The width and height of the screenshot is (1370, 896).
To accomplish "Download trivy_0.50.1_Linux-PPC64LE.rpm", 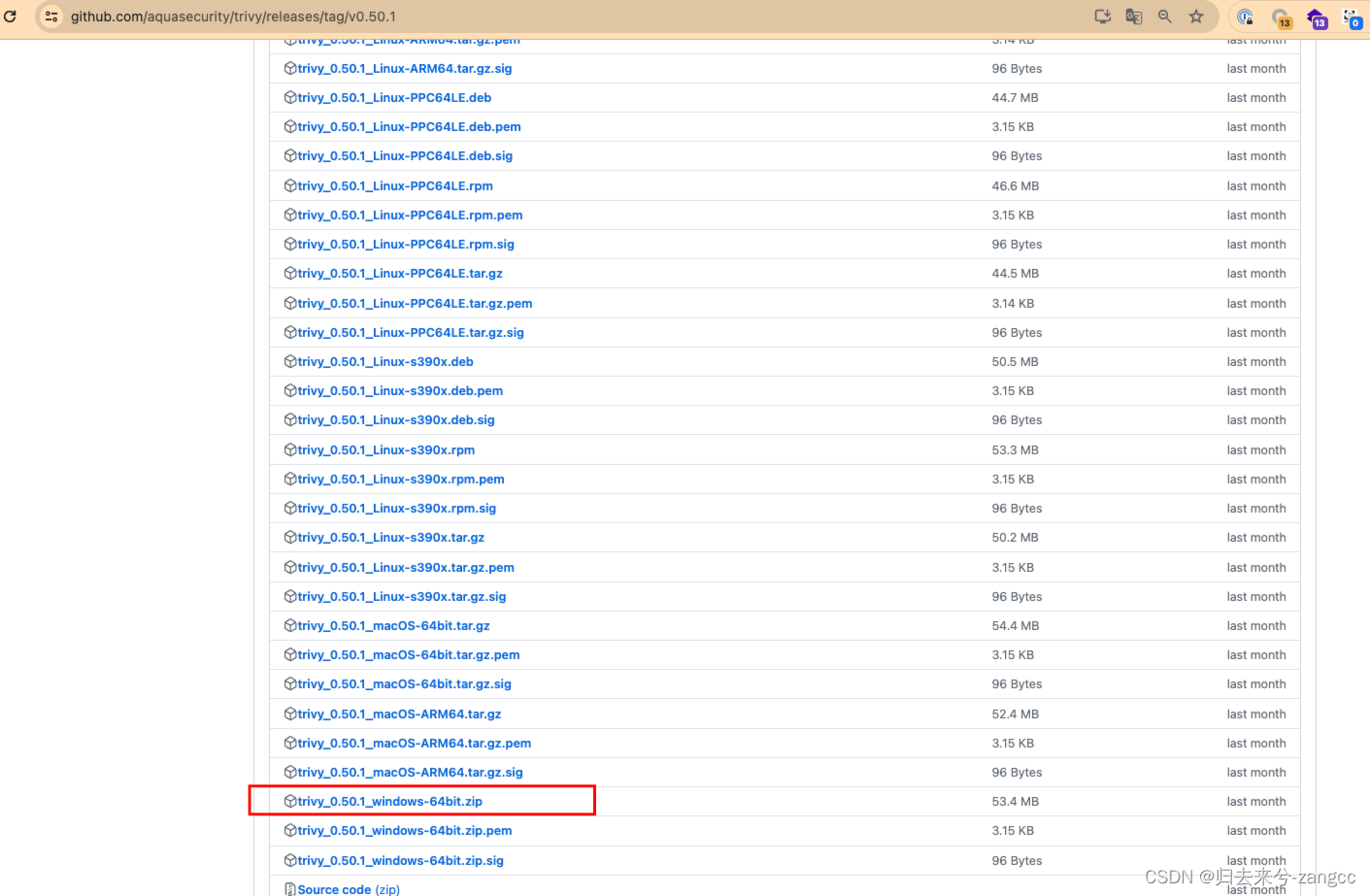I will point(395,186).
